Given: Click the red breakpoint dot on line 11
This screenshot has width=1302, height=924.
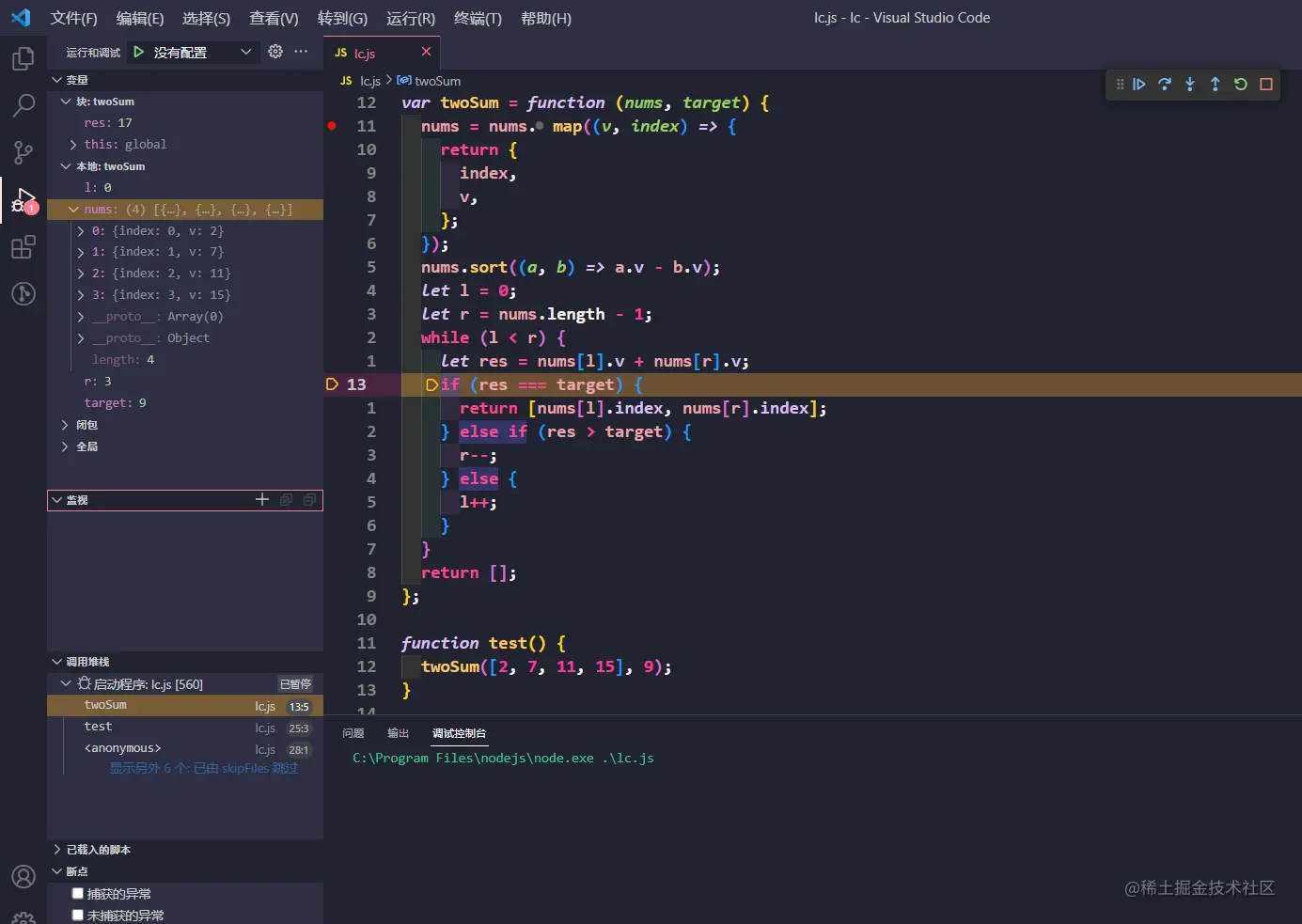Looking at the screenshot, I should (332, 125).
